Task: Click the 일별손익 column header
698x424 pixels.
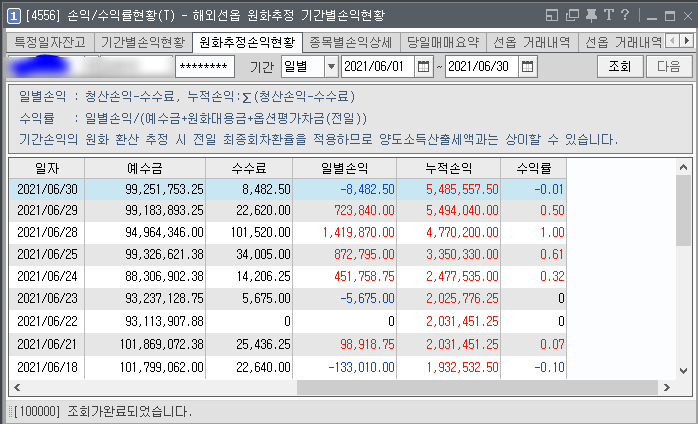Action: 345,168
